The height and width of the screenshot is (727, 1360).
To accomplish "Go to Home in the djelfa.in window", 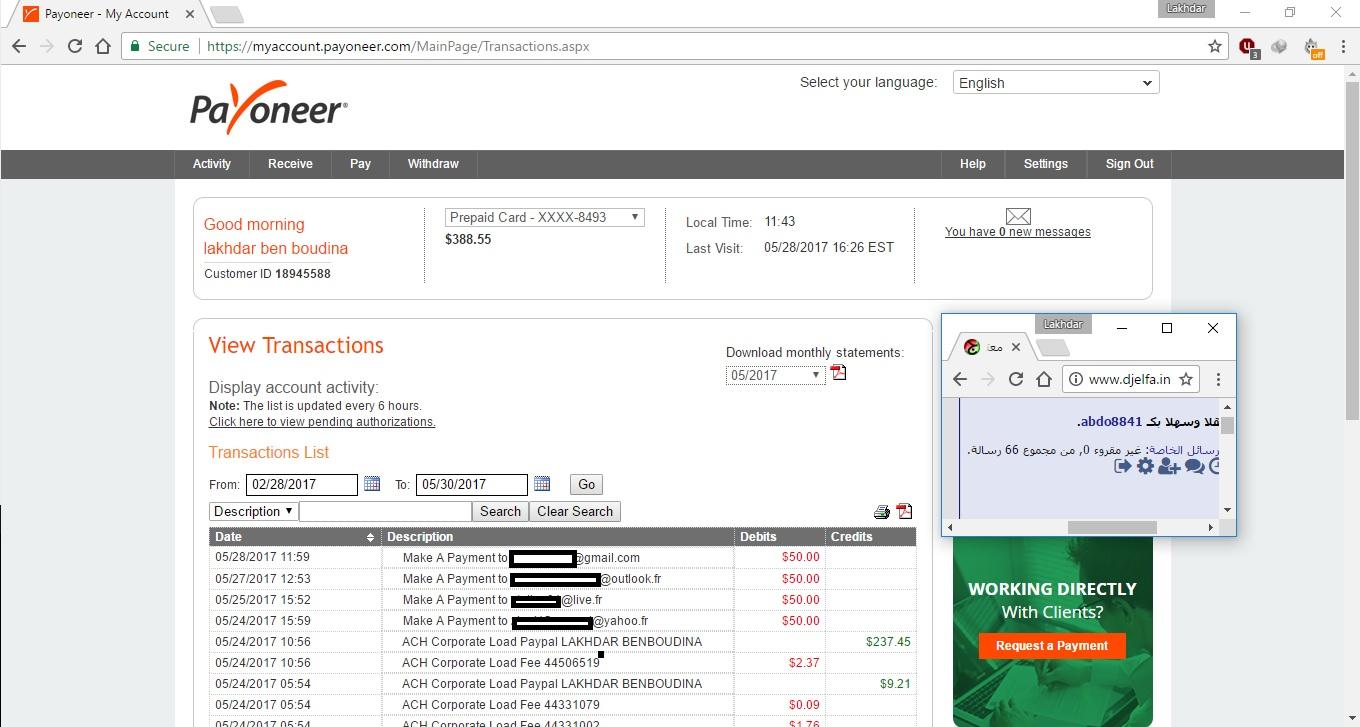I will (1044, 379).
